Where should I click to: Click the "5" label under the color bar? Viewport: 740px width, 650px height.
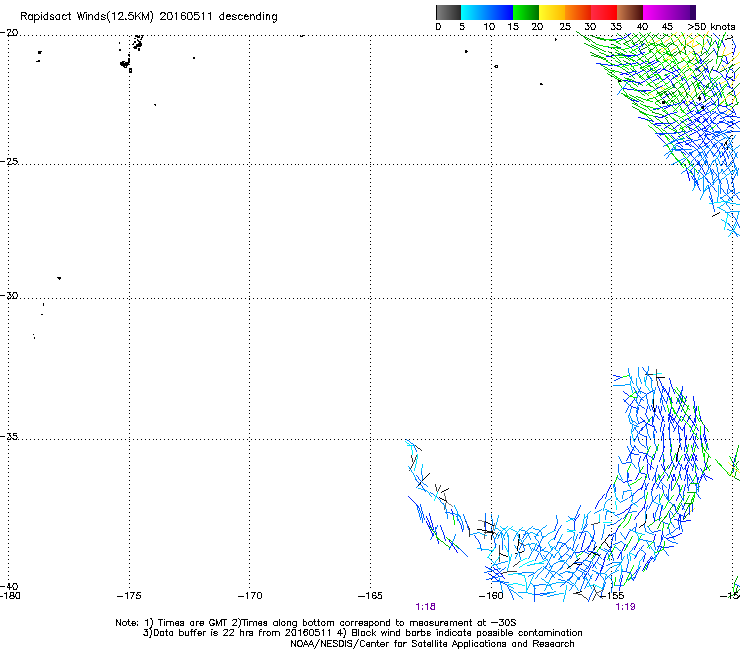click(462, 27)
